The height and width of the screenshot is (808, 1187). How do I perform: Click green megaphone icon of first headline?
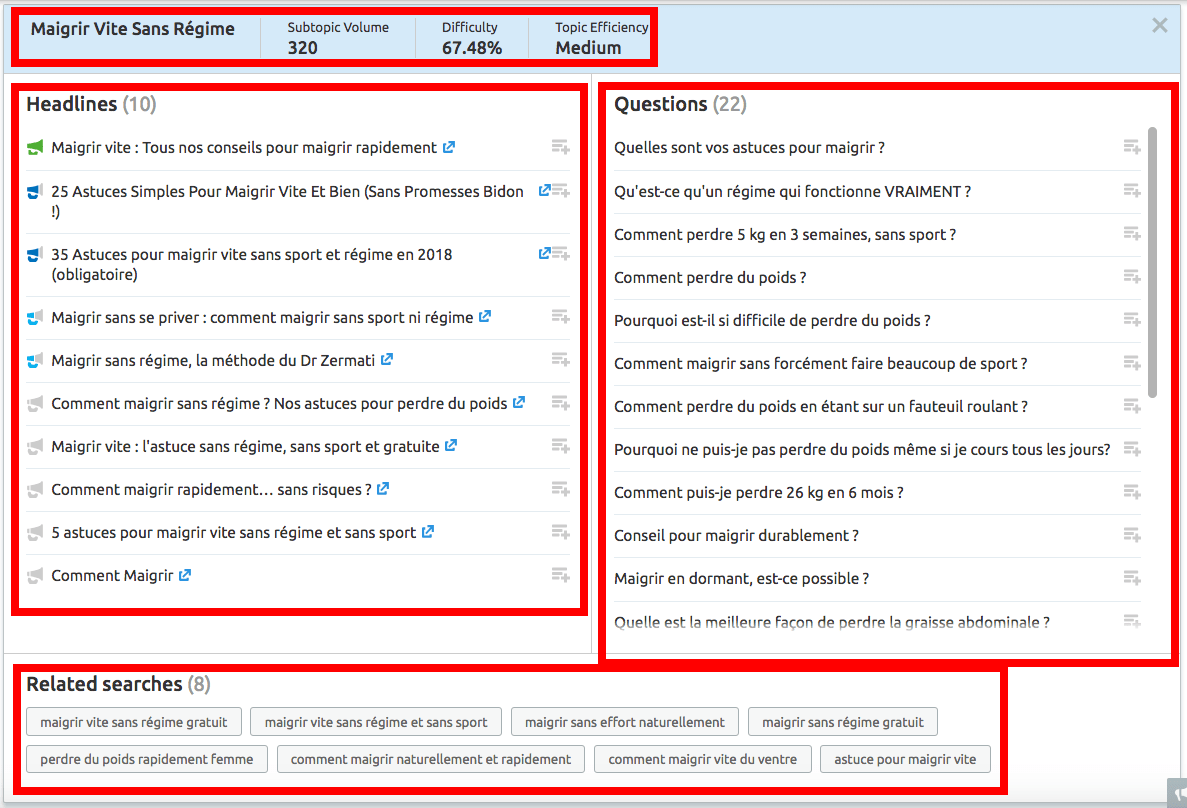click(x=36, y=148)
